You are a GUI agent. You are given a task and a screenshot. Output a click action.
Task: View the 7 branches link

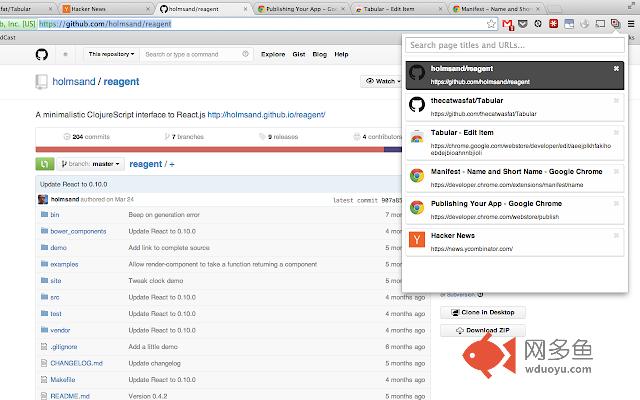click(184, 137)
